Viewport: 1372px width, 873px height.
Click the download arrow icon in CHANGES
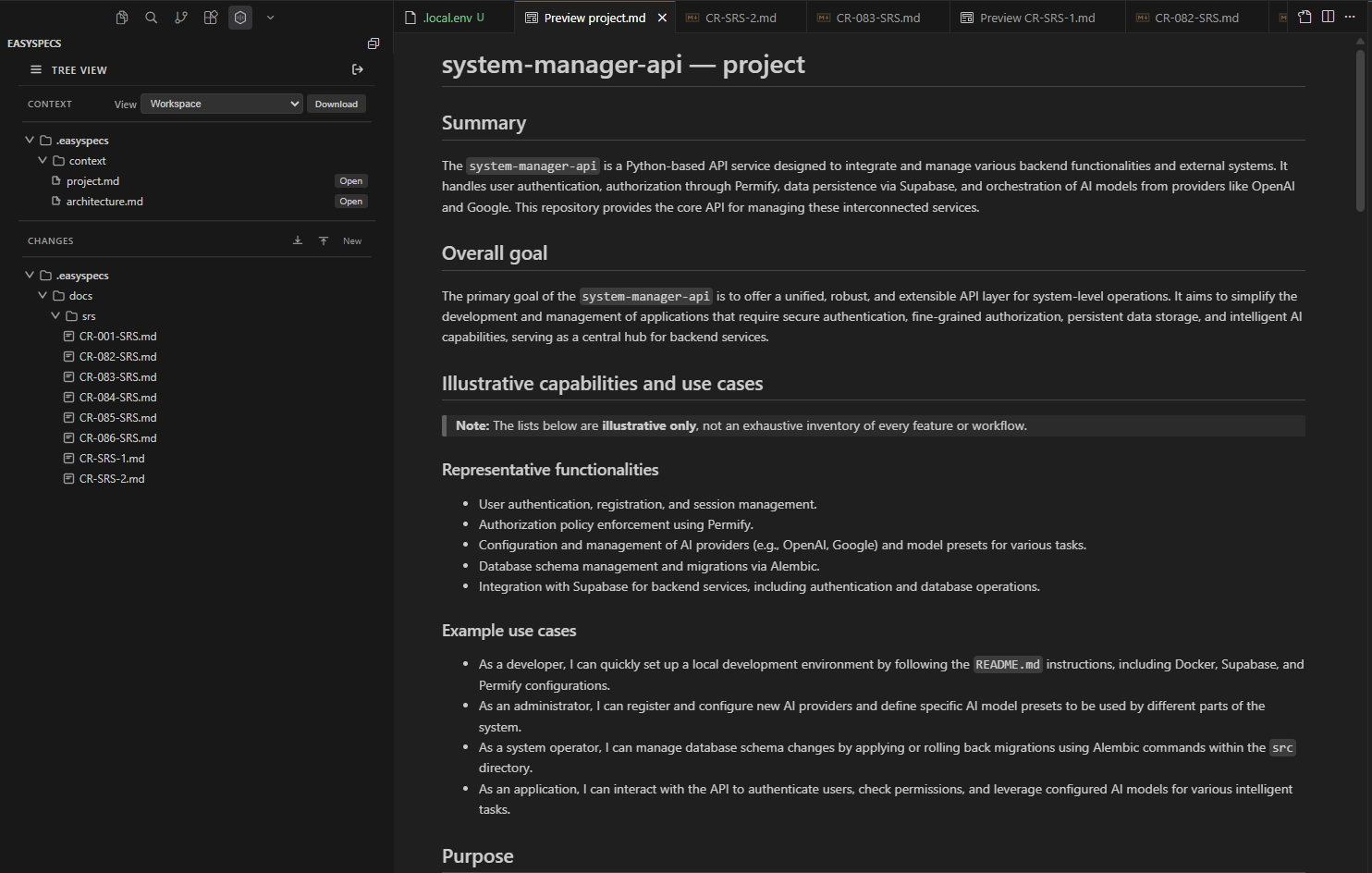[298, 240]
